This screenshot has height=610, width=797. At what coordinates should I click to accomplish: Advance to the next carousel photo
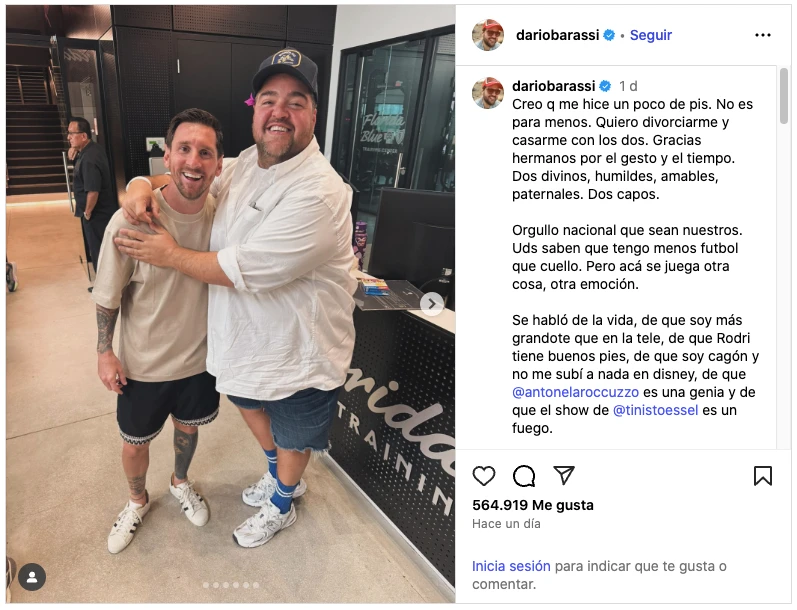432,304
